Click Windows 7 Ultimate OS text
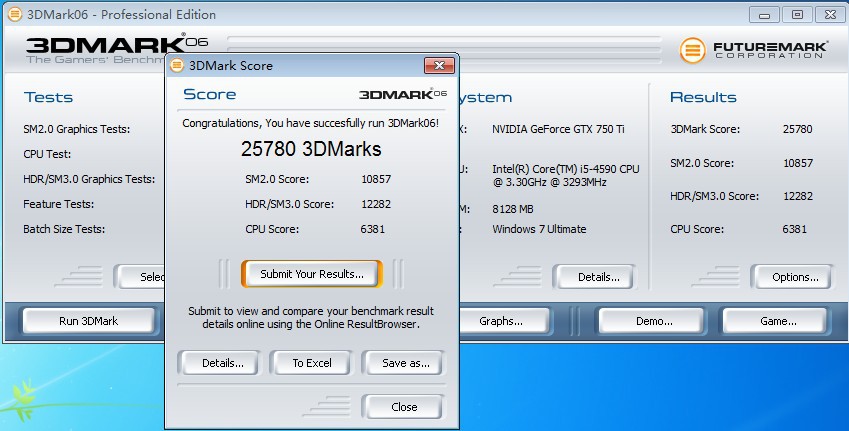The height and width of the screenshot is (431, 849). tap(539, 229)
